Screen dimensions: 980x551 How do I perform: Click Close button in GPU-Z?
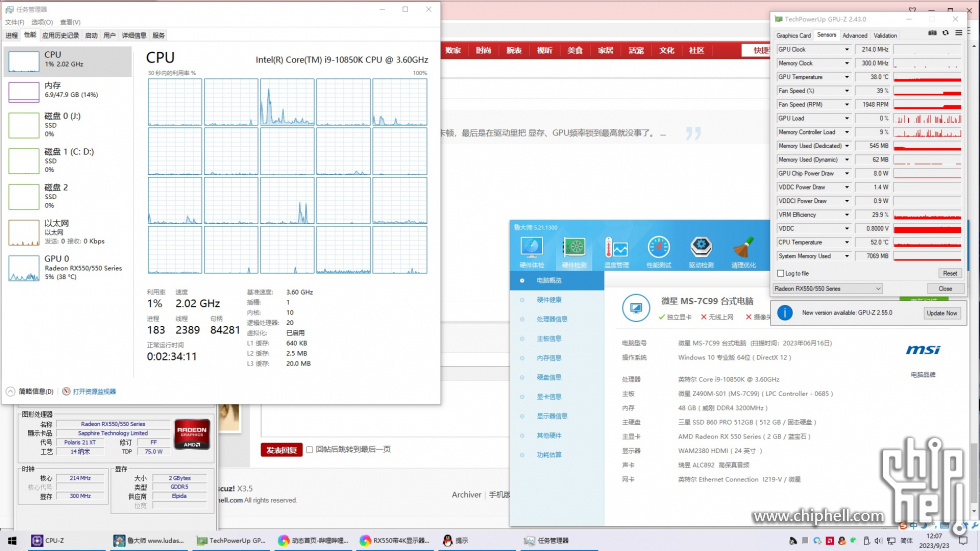(945, 289)
